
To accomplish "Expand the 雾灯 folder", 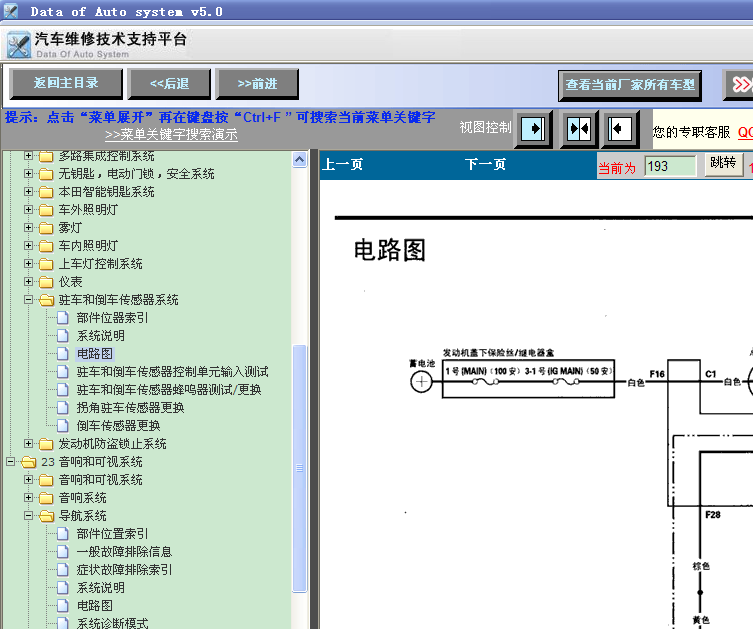I will [28, 228].
